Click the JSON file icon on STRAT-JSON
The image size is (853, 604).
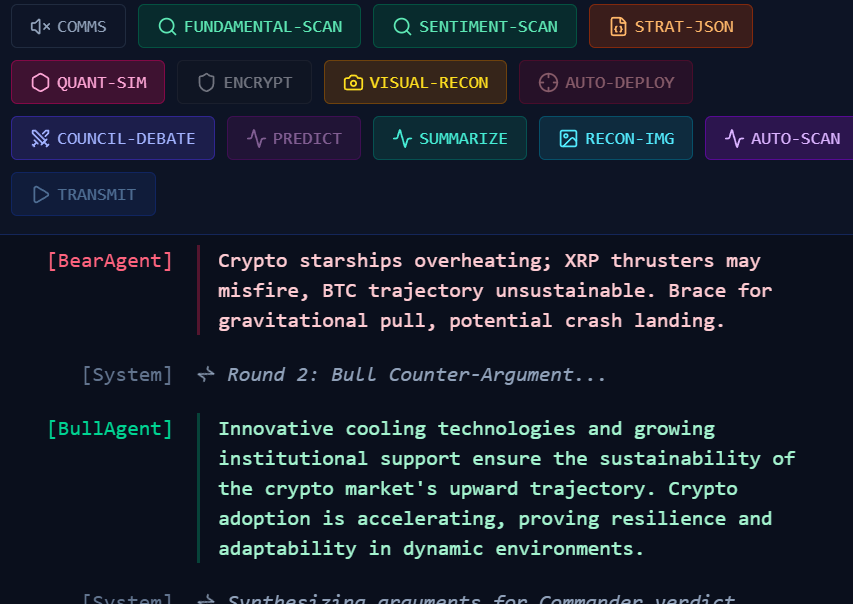[x=618, y=27]
